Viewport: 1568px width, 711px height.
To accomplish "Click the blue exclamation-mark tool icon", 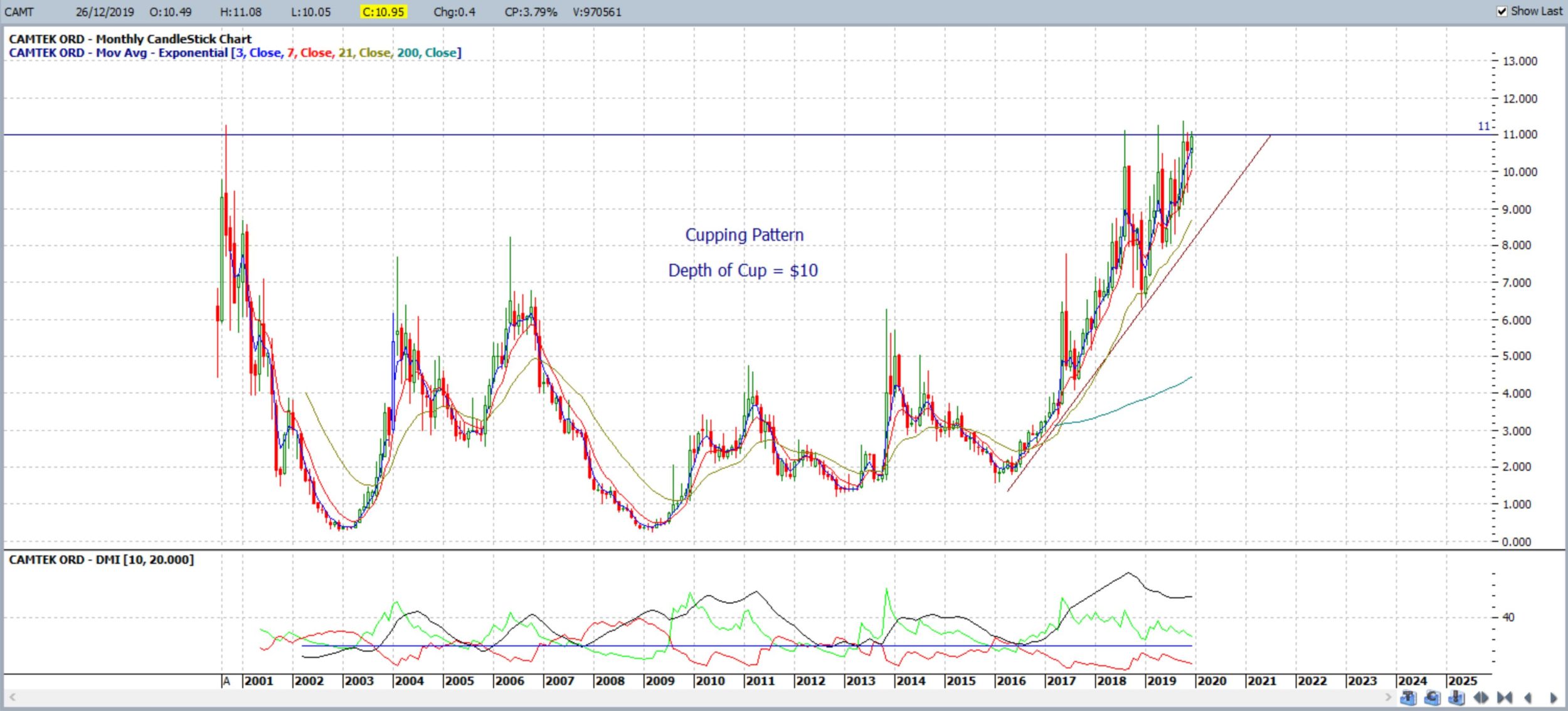I will [1456, 697].
